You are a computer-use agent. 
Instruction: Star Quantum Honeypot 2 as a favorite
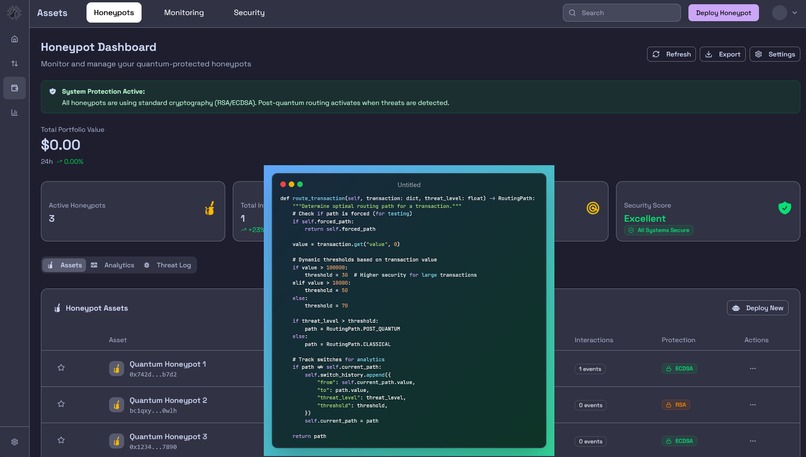point(61,404)
